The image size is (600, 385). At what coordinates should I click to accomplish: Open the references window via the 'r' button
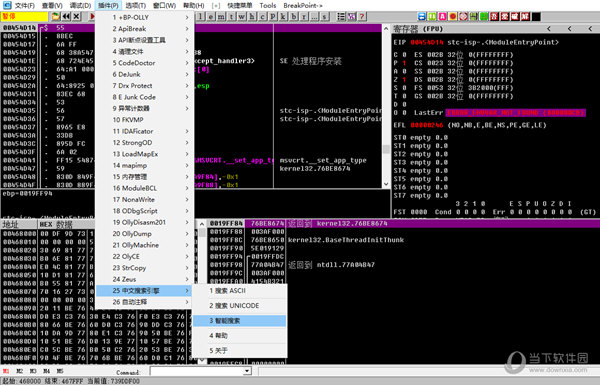point(304,16)
